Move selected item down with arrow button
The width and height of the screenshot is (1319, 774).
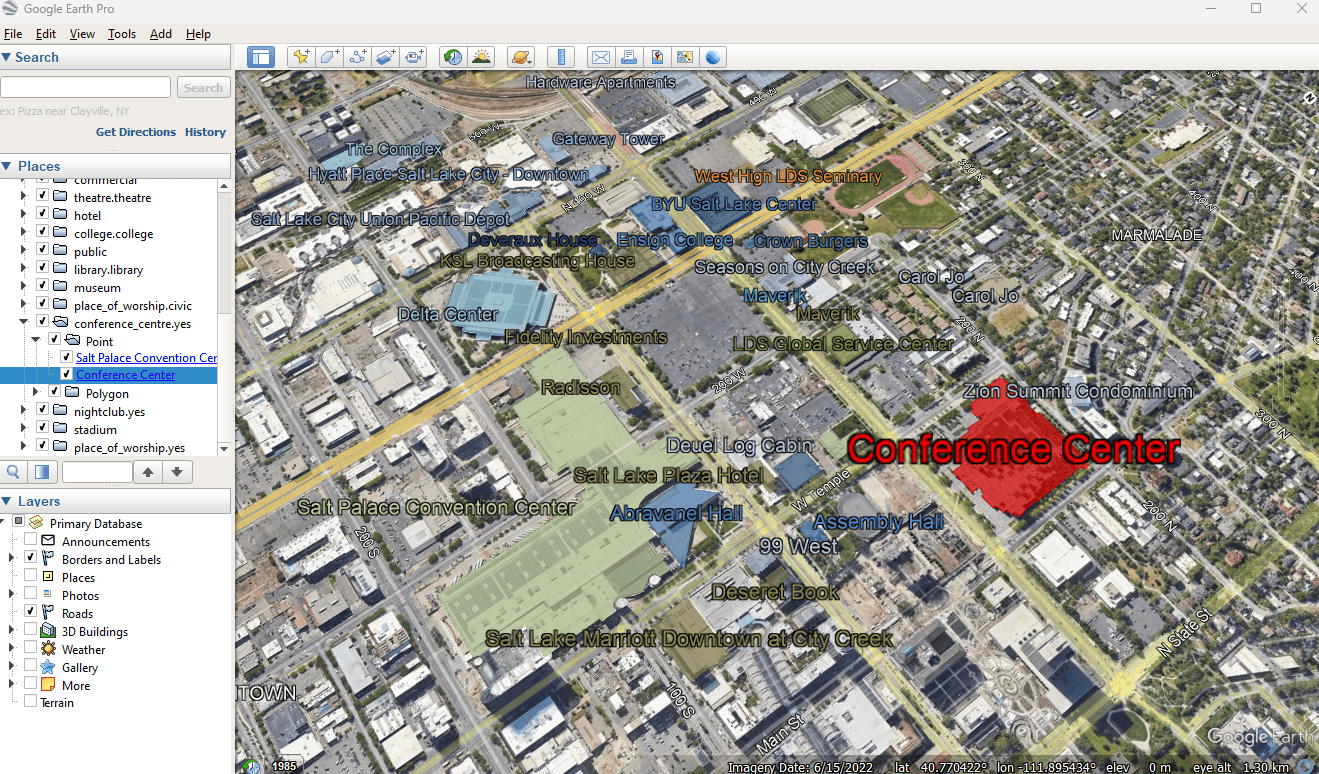pyautogui.click(x=177, y=472)
